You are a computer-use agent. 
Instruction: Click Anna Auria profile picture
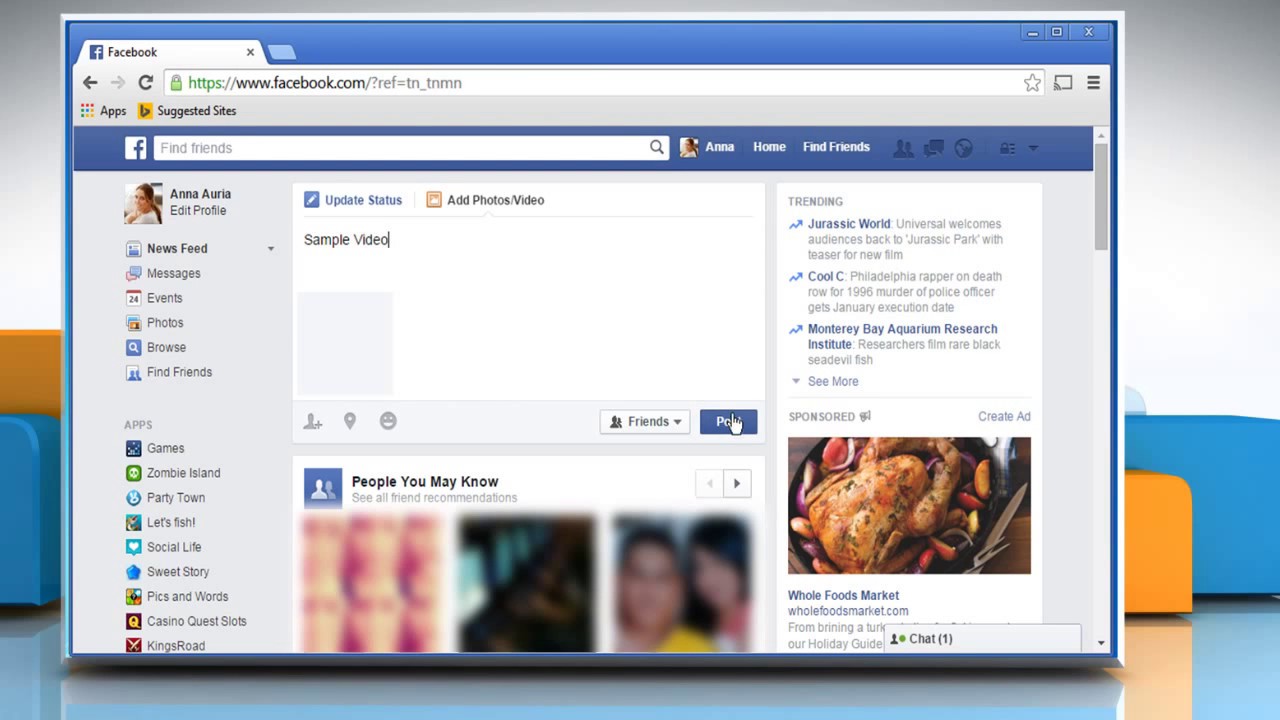click(x=143, y=203)
